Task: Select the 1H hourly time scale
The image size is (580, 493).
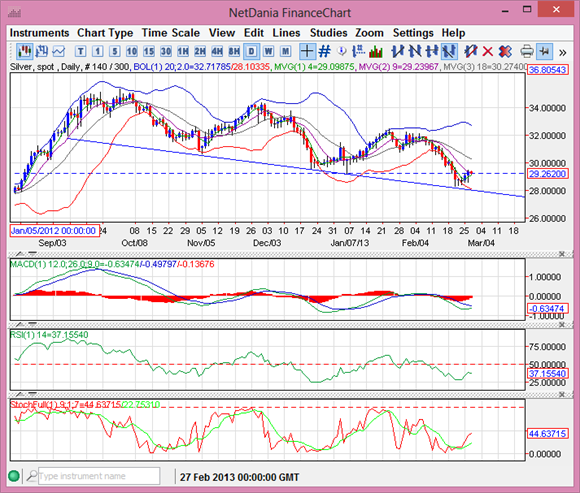Action: (183, 51)
